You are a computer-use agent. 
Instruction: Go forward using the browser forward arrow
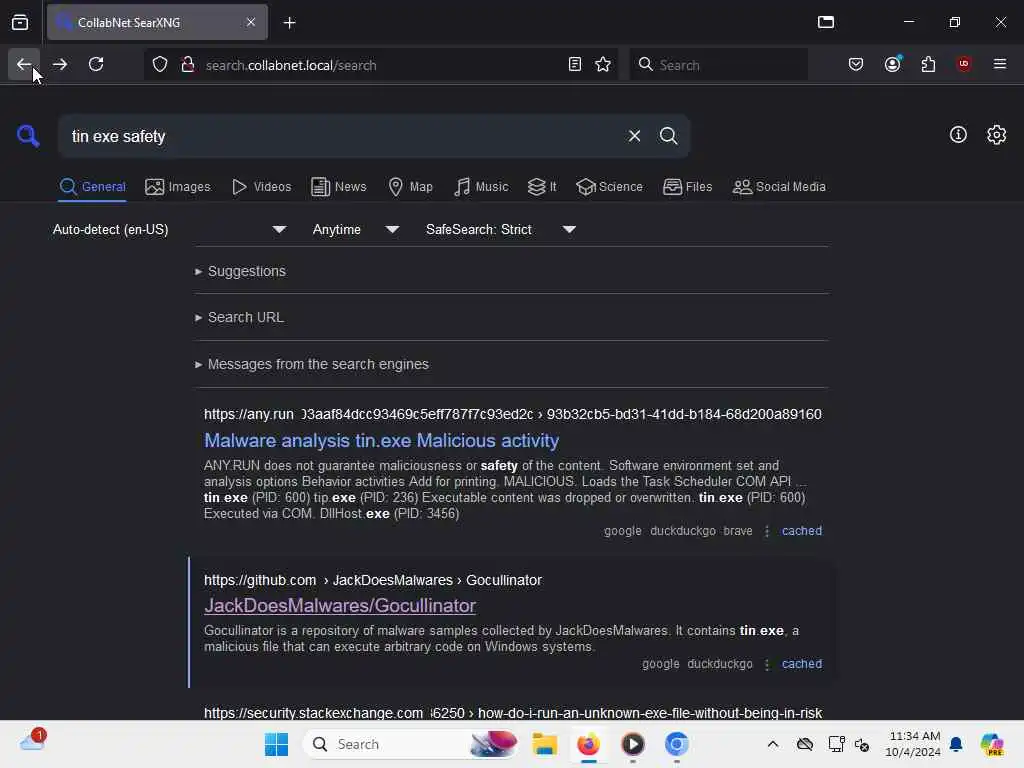tap(60, 65)
